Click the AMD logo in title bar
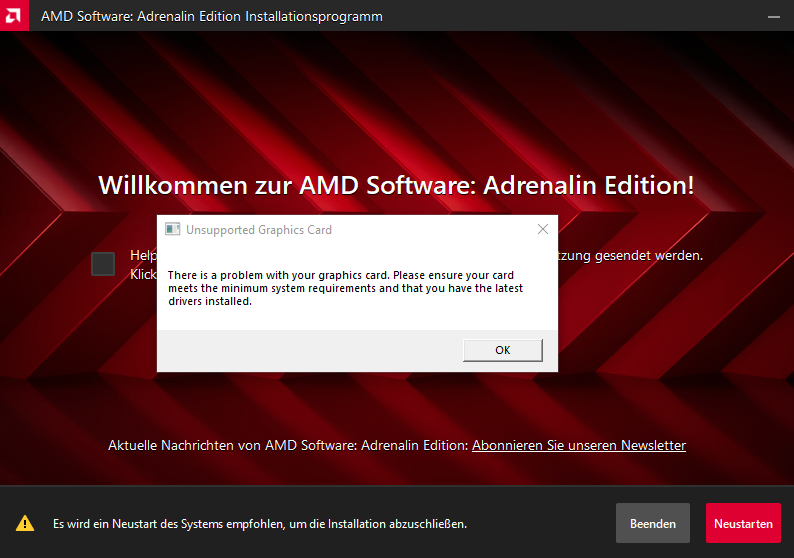 point(14,15)
